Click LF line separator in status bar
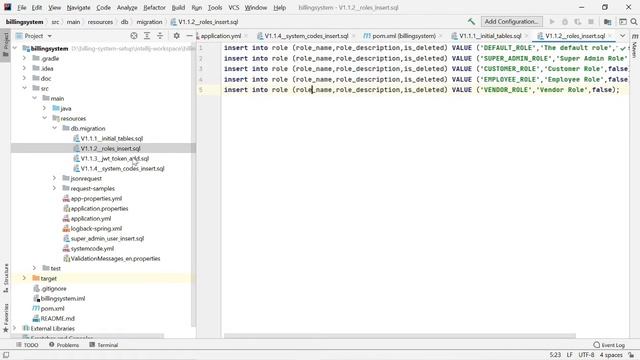This screenshot has width=640, height=360. 569,355
